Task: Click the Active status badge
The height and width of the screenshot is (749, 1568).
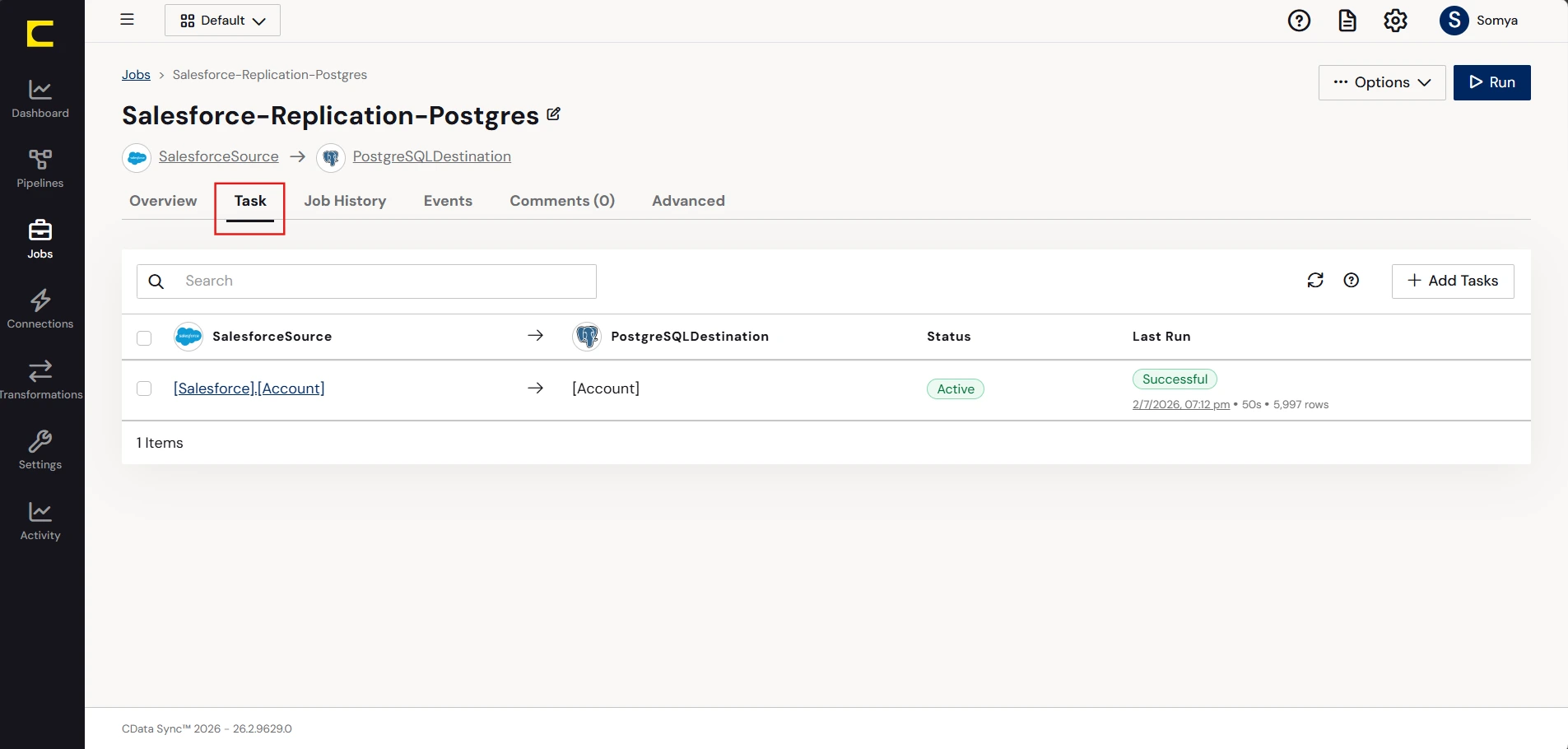Action: pos(956,389)
